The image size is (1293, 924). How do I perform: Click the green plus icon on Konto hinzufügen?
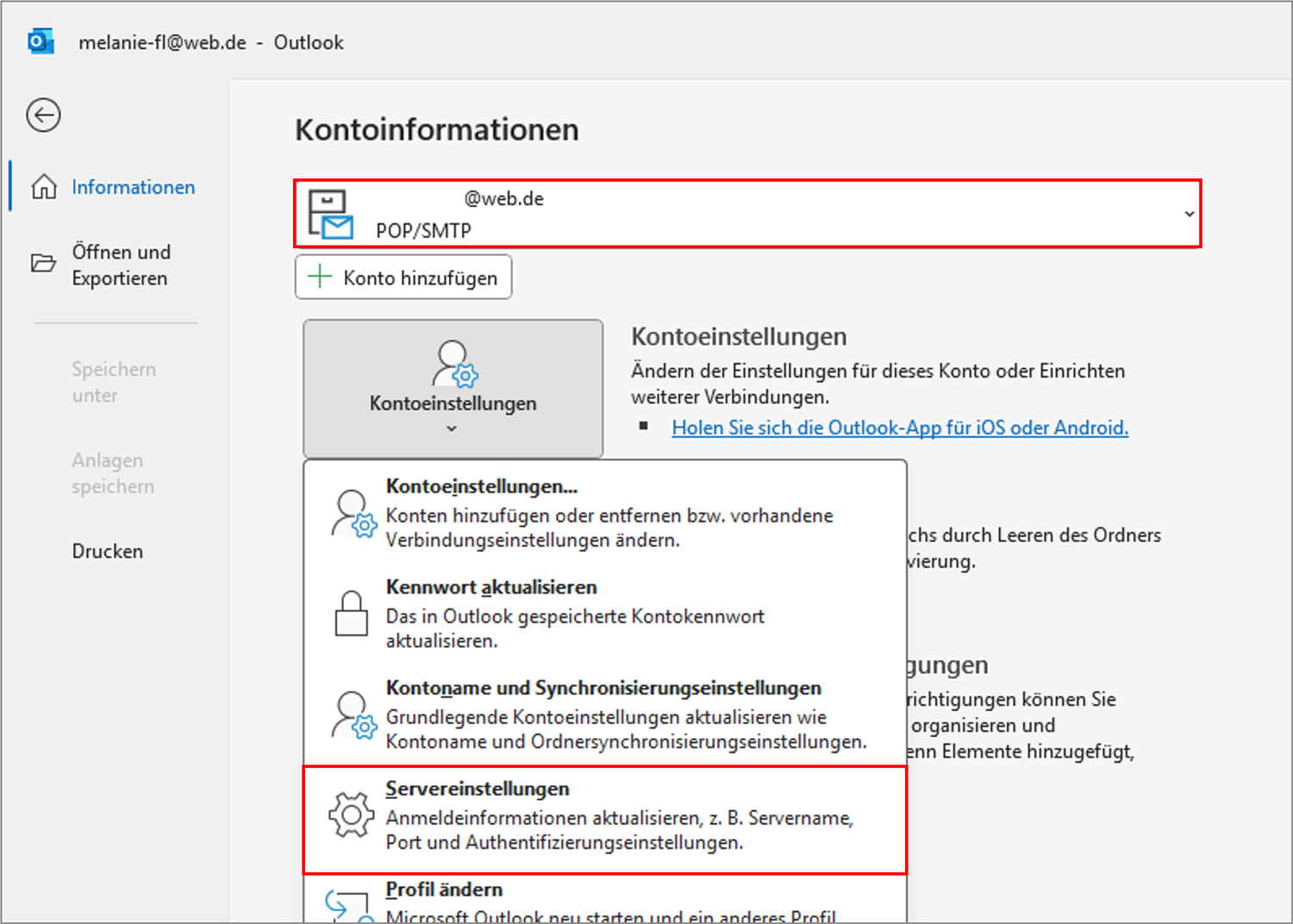pyautogui.click(x=320, y=277)
